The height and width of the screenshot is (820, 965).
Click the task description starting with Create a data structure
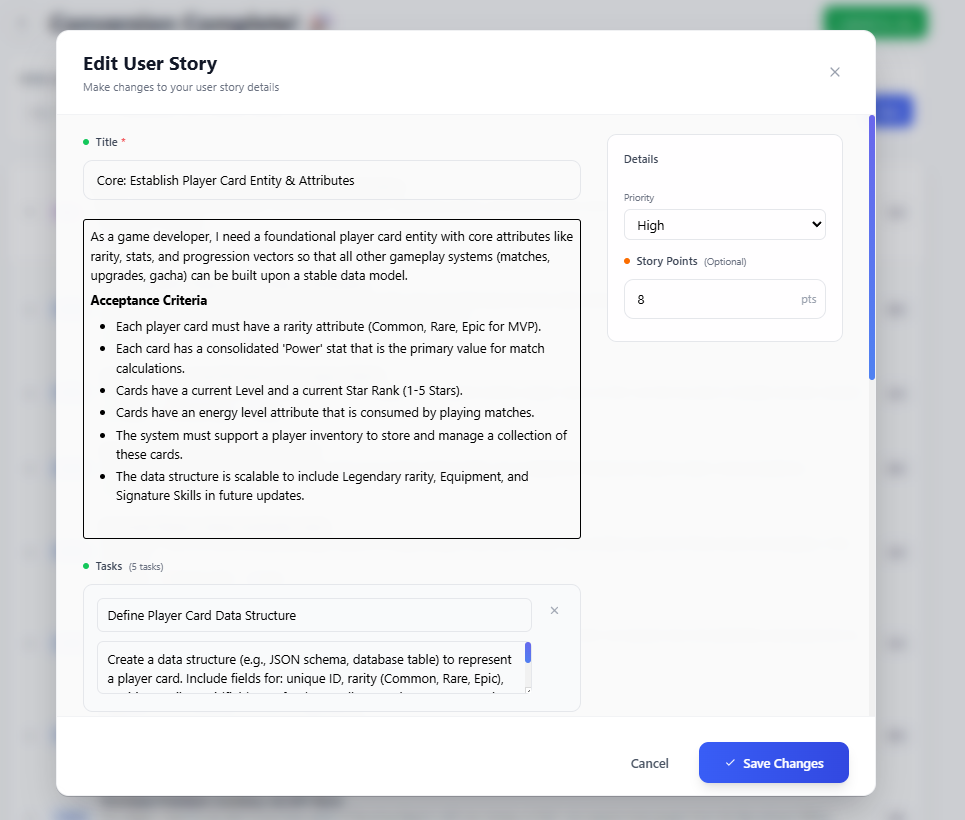click(x=310, y=668)
